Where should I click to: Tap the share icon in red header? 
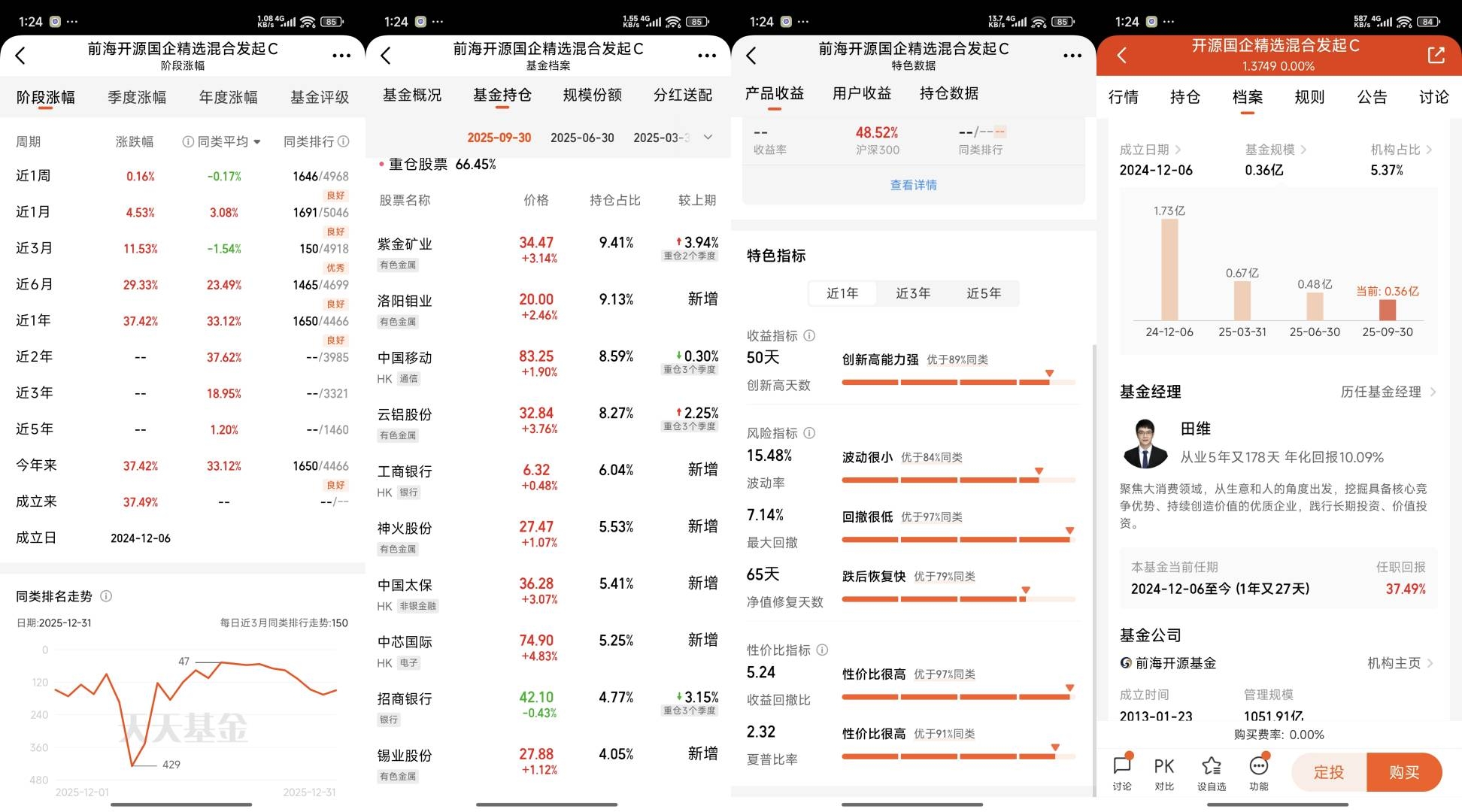tap(1436, 55)
